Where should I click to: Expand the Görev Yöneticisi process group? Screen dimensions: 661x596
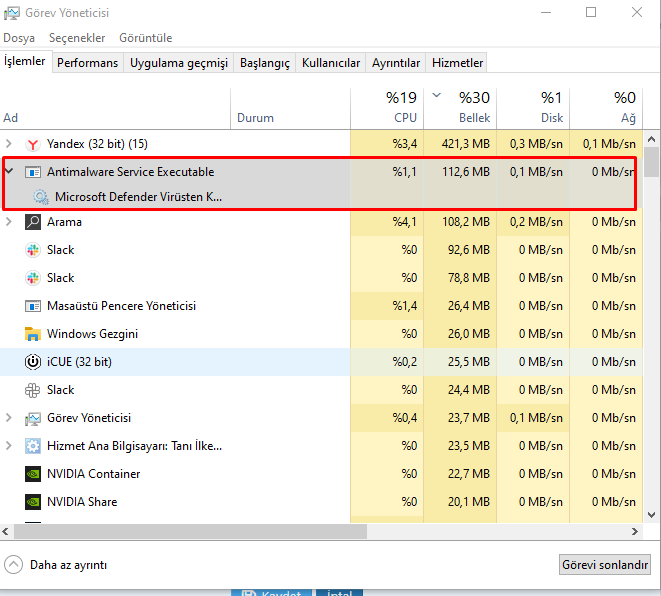coord(8,418)
